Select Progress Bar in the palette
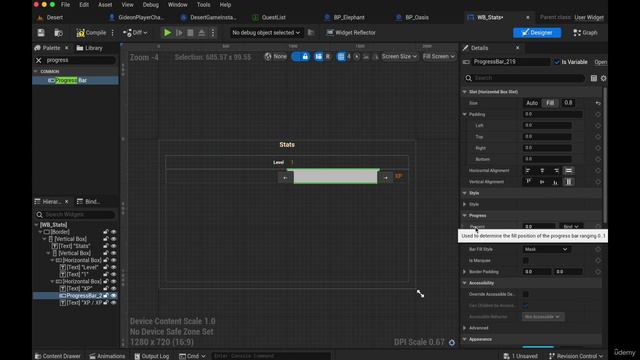Viewport: 640px width, 360px height. (x=76, y=80)
